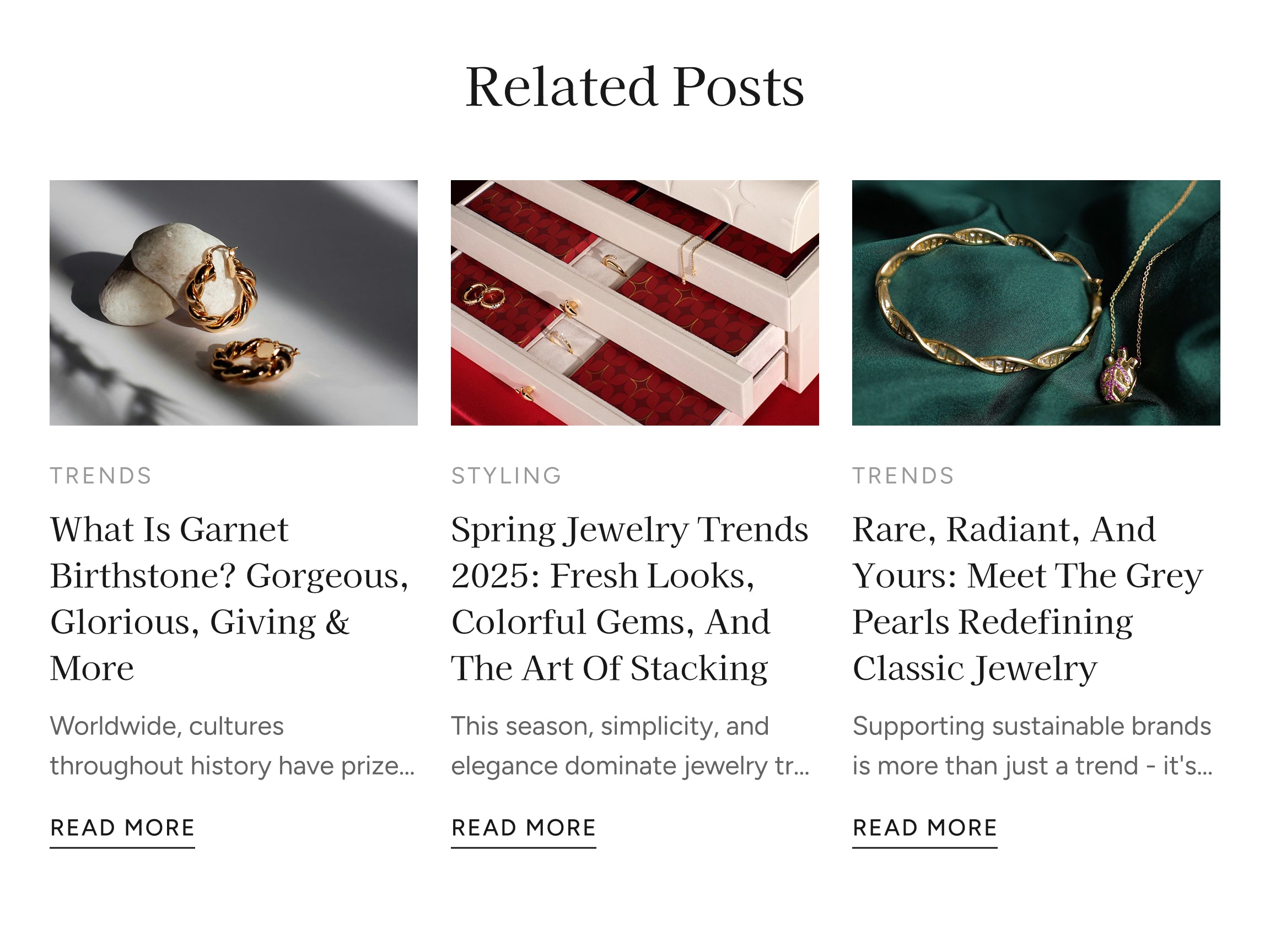The width and height of the screenshot is (1270, 952).
Task: Click the pink heart pendant in the green photo
Action: tap(1117, 378)
